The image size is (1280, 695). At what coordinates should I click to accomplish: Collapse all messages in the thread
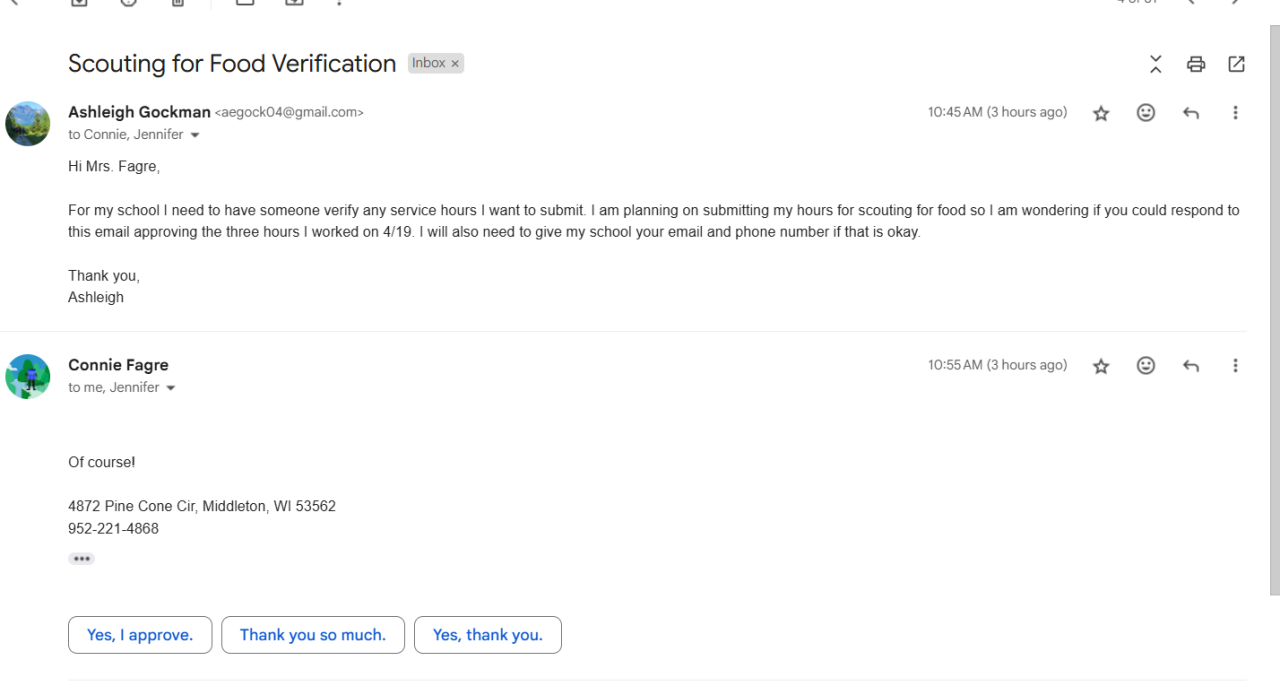click(1156, 64)
